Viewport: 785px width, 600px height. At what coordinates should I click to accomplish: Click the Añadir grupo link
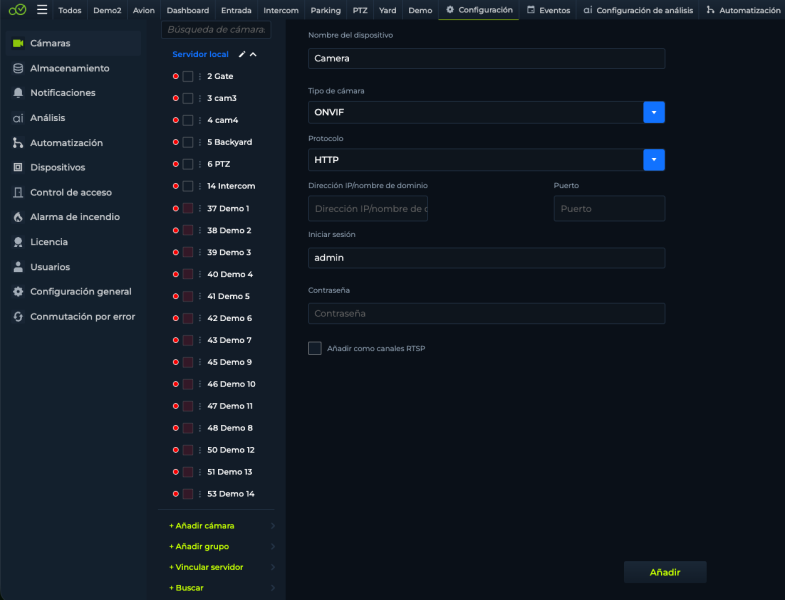(x=199, y=546)
